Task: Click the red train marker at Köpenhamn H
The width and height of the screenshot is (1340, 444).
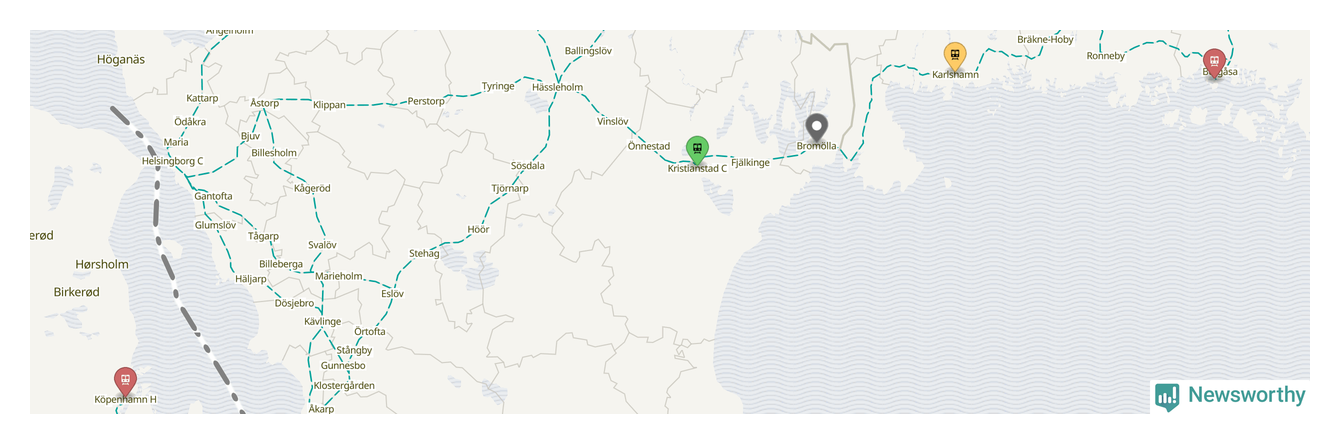Action: click(125, 382)
